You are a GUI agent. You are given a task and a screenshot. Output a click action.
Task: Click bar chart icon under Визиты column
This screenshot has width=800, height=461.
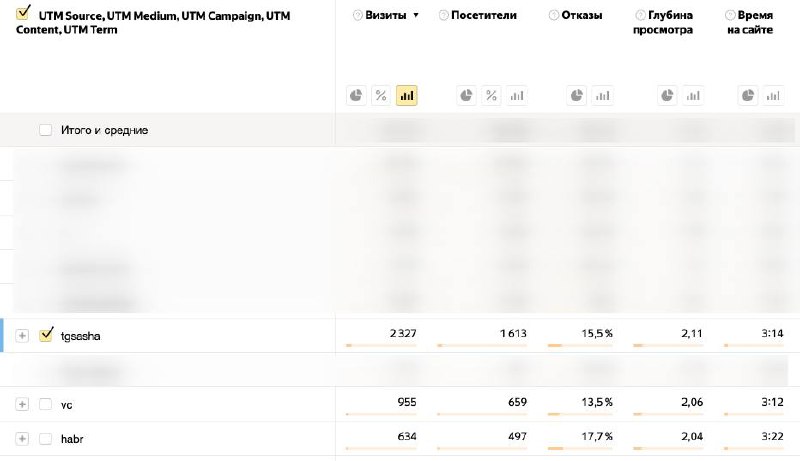tap(406, 96)
